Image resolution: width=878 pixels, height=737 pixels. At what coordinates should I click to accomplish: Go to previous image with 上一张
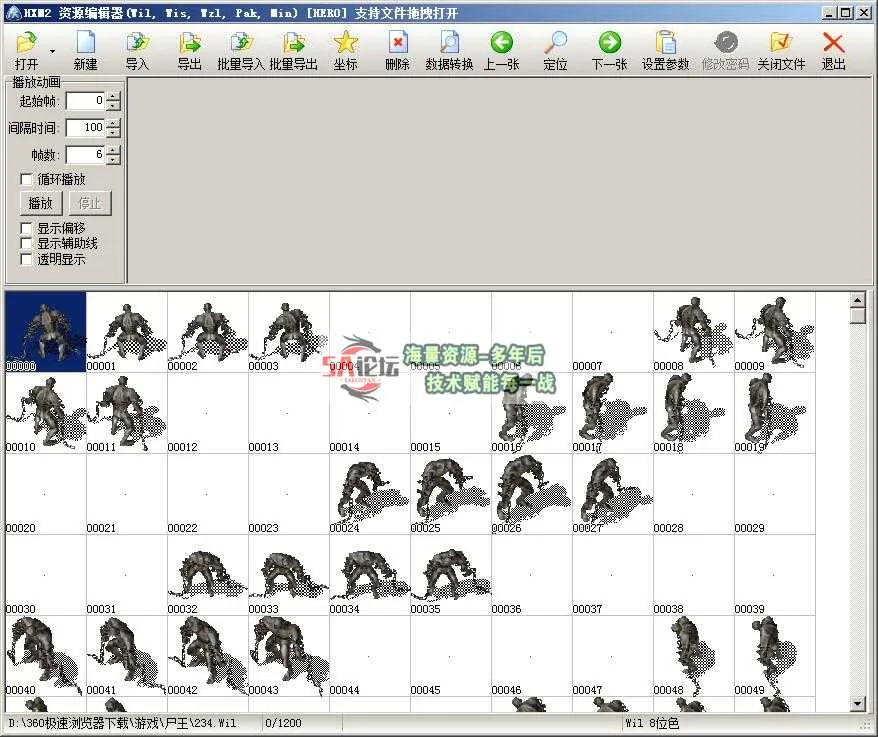click(x=501, y=44)
